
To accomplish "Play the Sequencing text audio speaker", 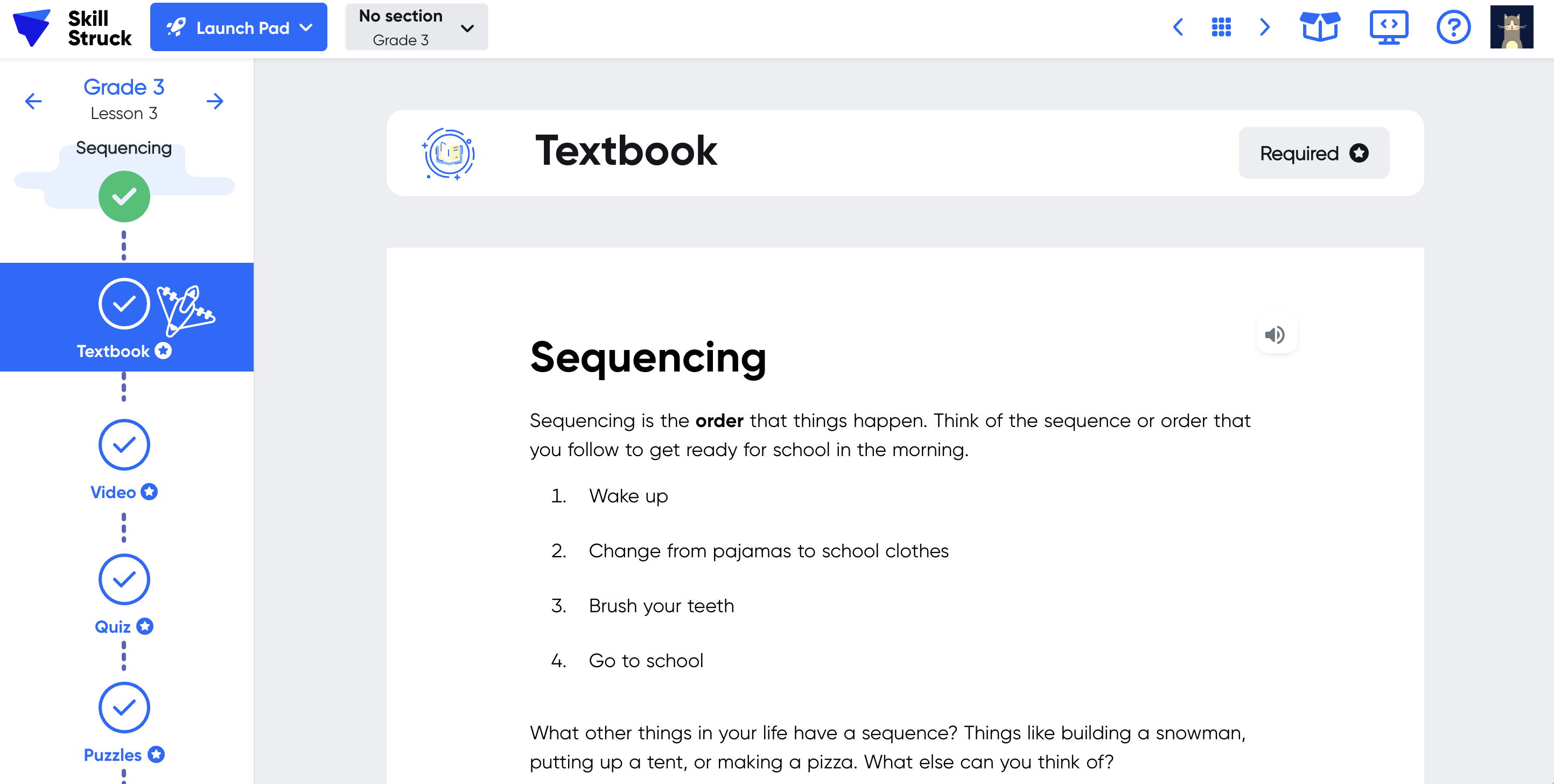I will point(1275,335).
